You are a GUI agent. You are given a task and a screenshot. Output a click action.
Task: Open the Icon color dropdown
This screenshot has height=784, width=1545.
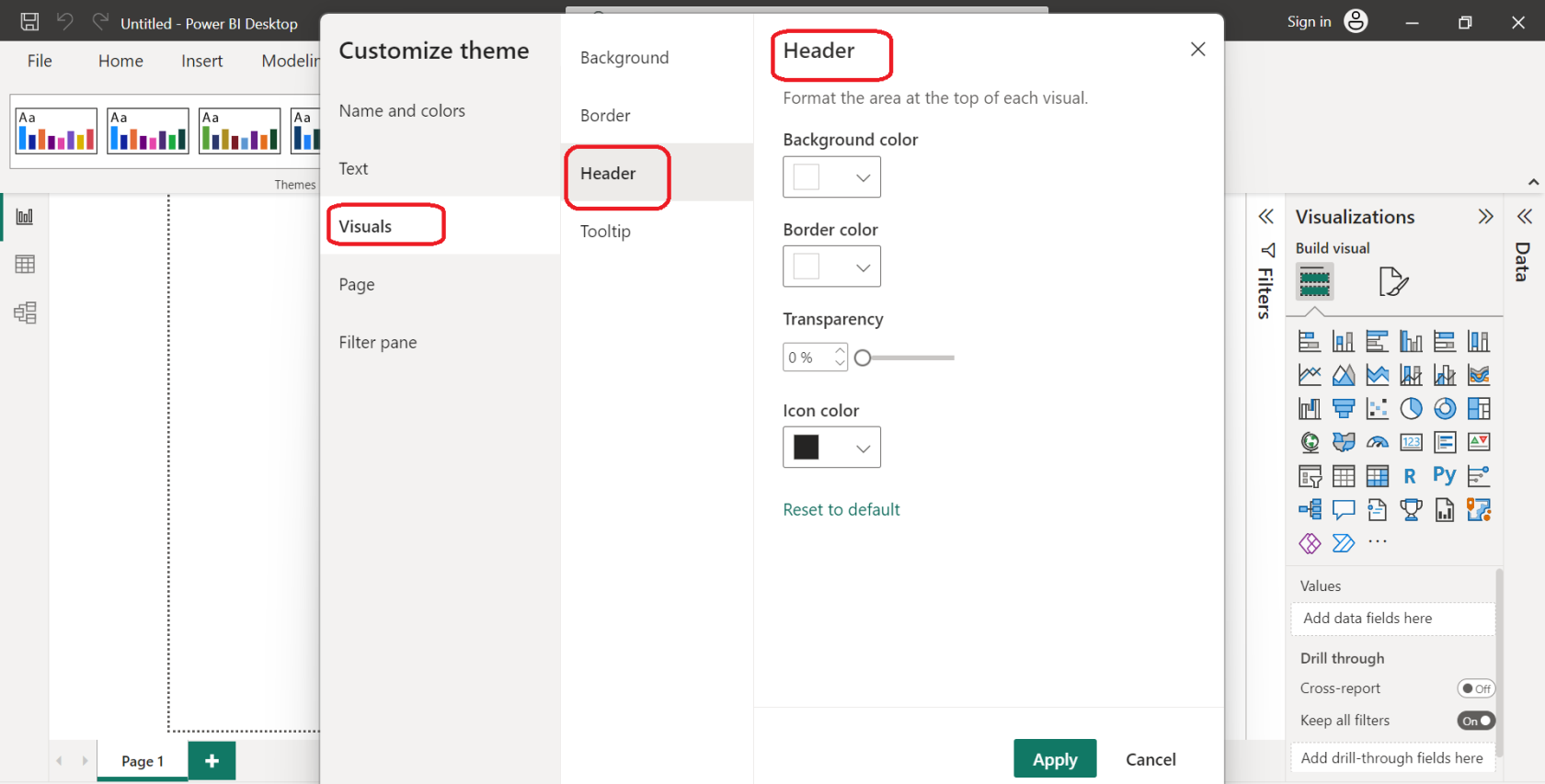coord(831,448)
